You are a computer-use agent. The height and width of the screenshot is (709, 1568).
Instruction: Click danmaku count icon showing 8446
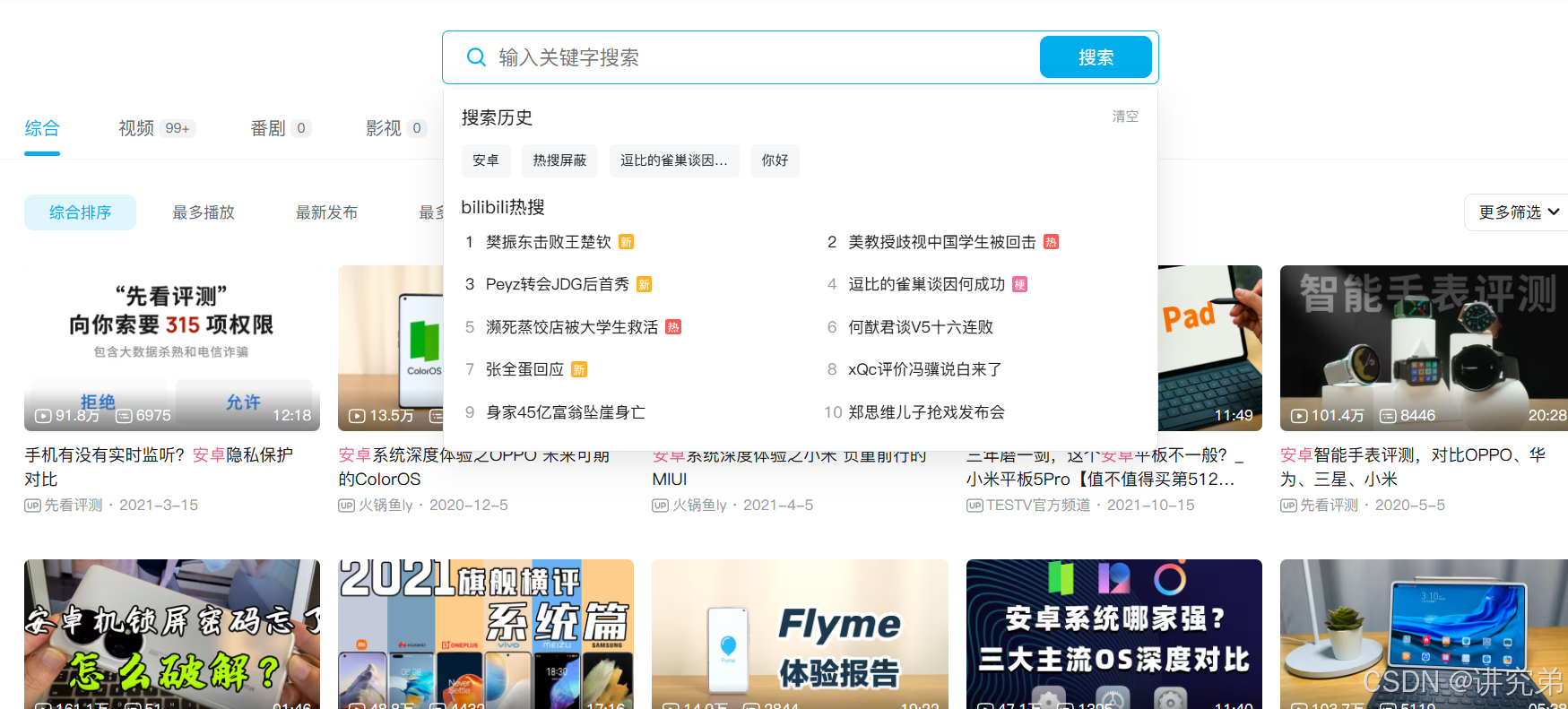tap(1388, 416)
